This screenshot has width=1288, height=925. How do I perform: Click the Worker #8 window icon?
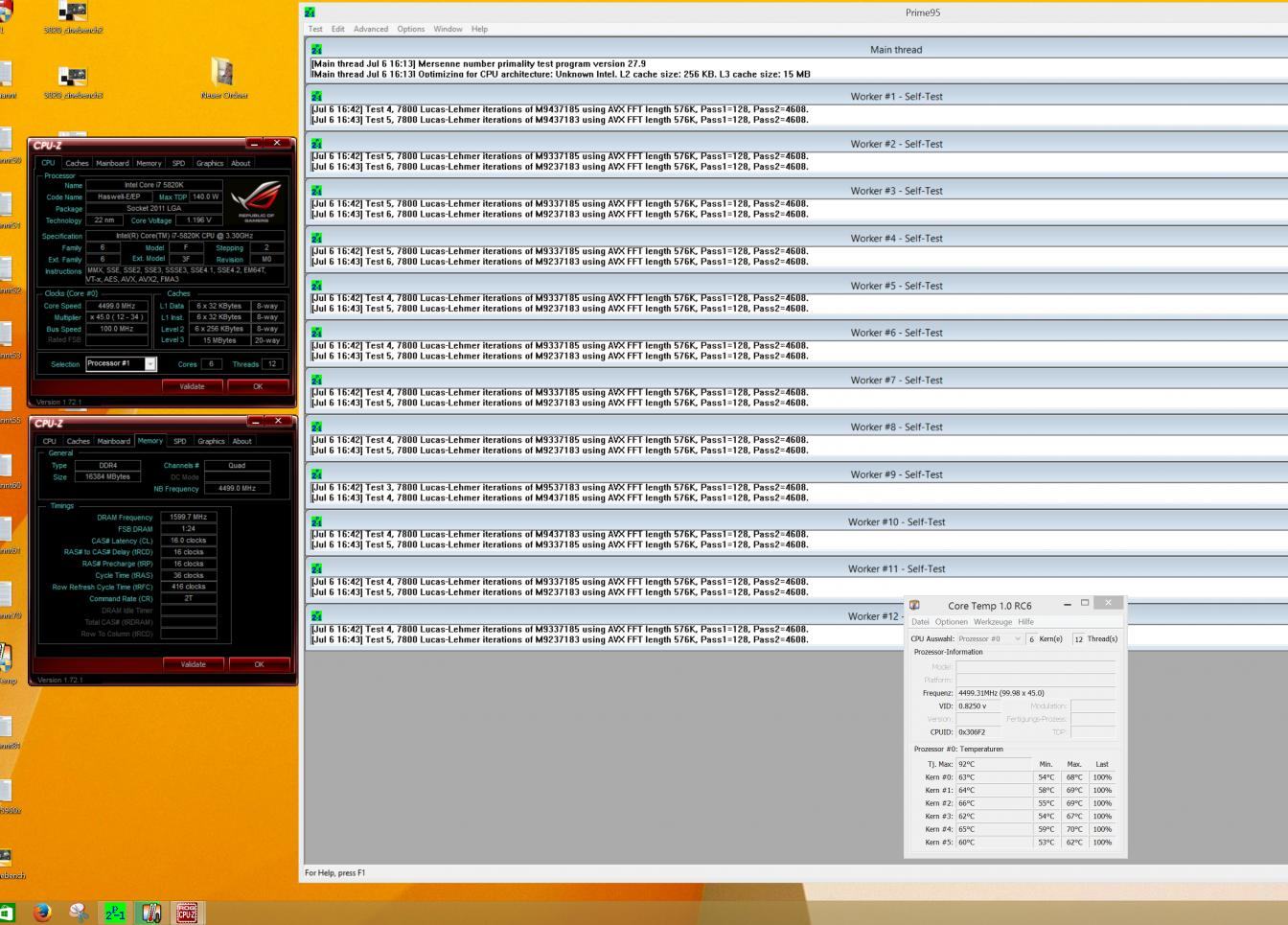[316, 427]
